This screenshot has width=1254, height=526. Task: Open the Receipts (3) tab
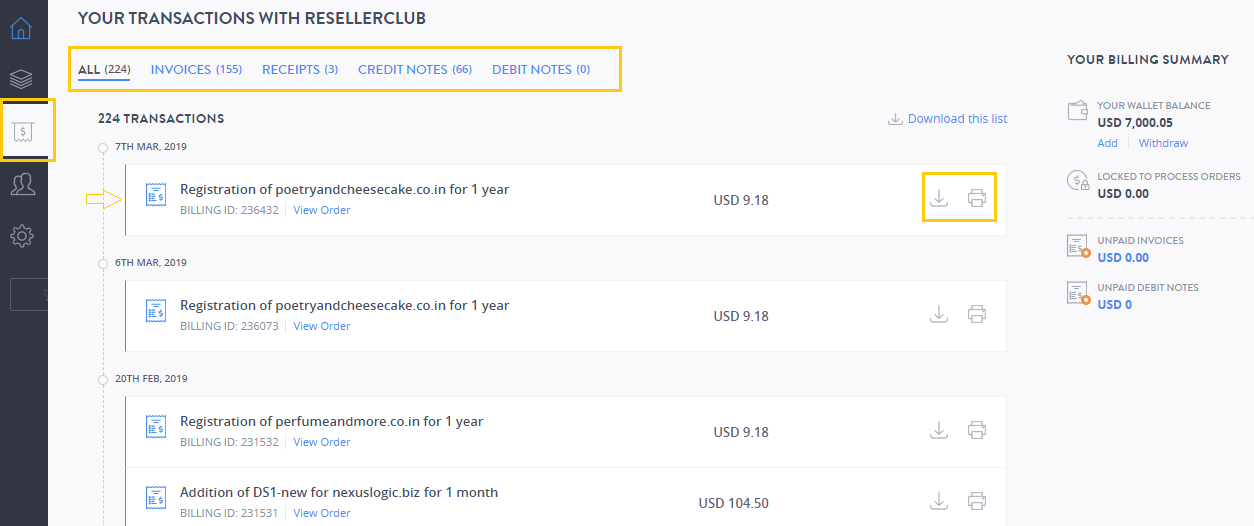coord(300,70)
